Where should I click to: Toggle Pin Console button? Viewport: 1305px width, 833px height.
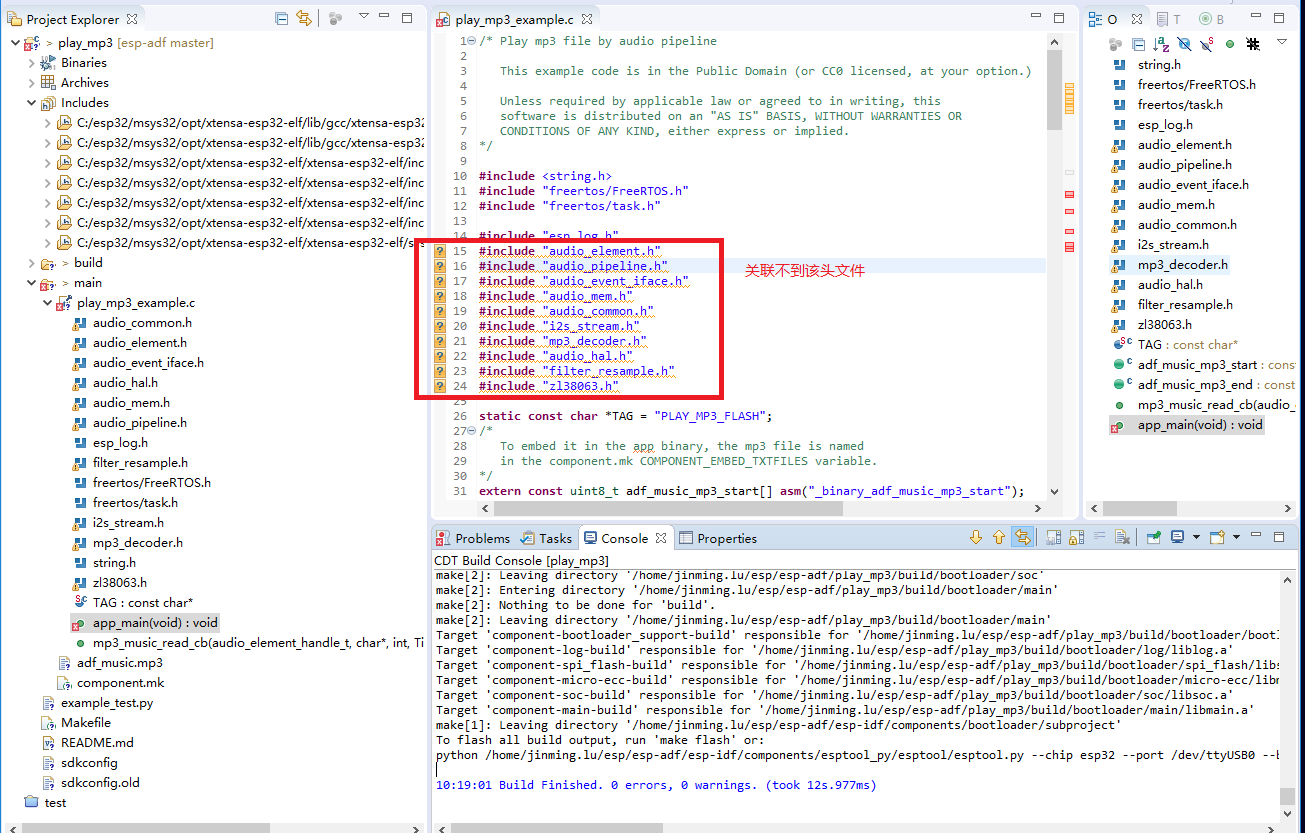click(x=1153, y=537)
